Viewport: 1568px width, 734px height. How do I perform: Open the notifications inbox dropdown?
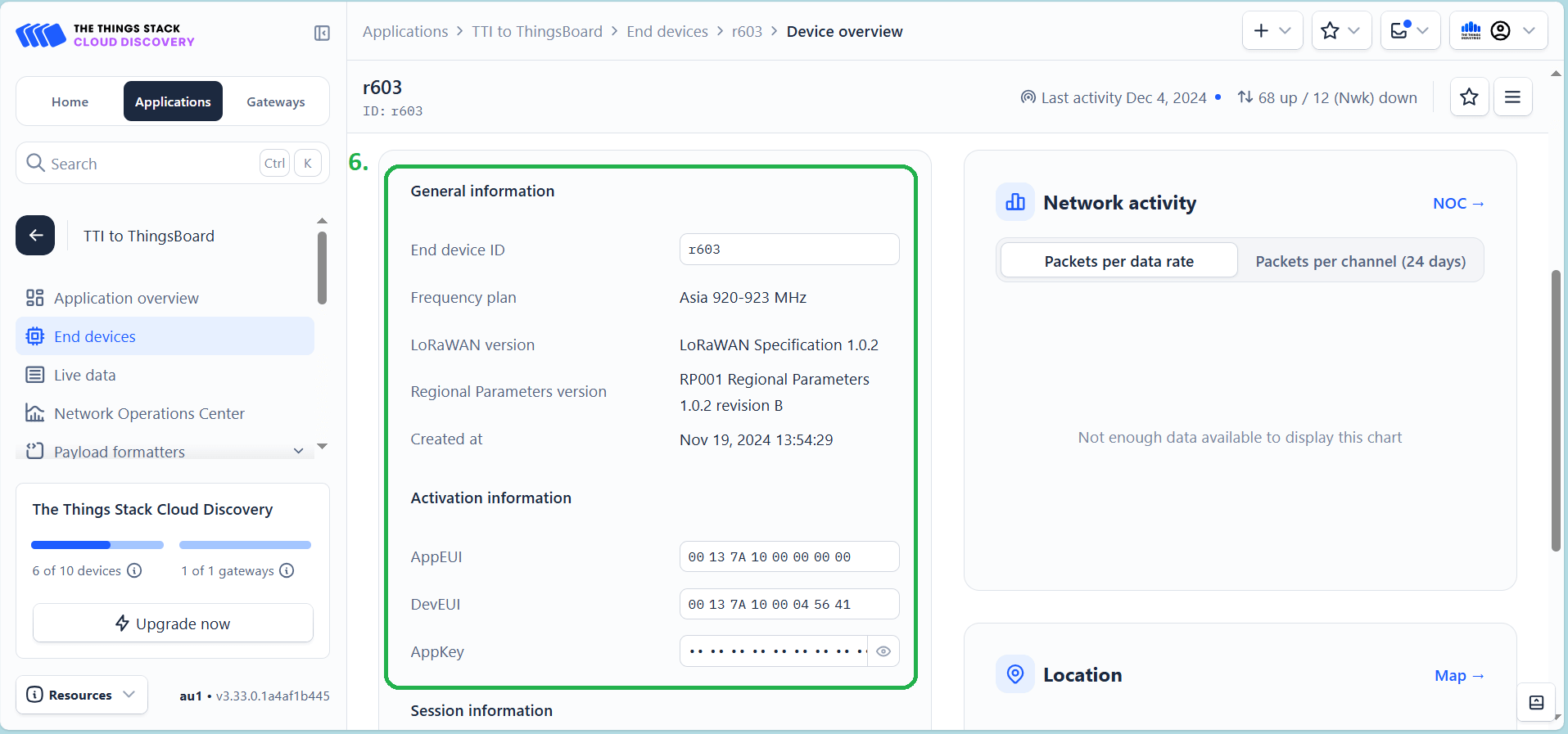1410,30
